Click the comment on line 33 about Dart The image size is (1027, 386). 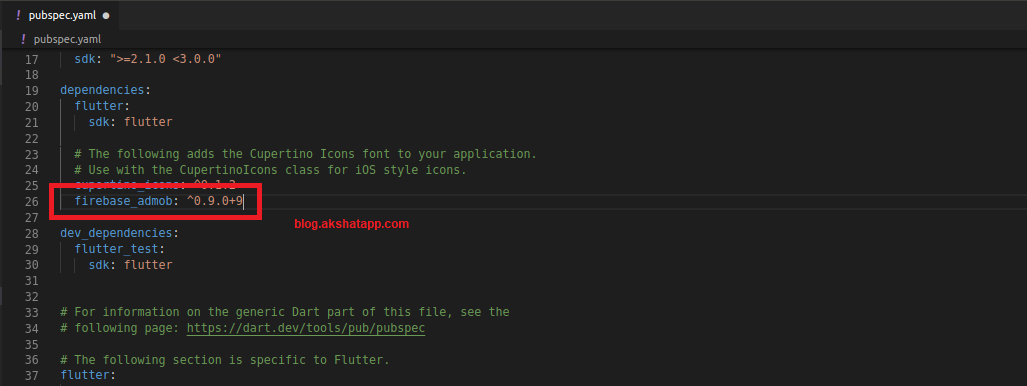pyautogui.click(x=285, y=312)
